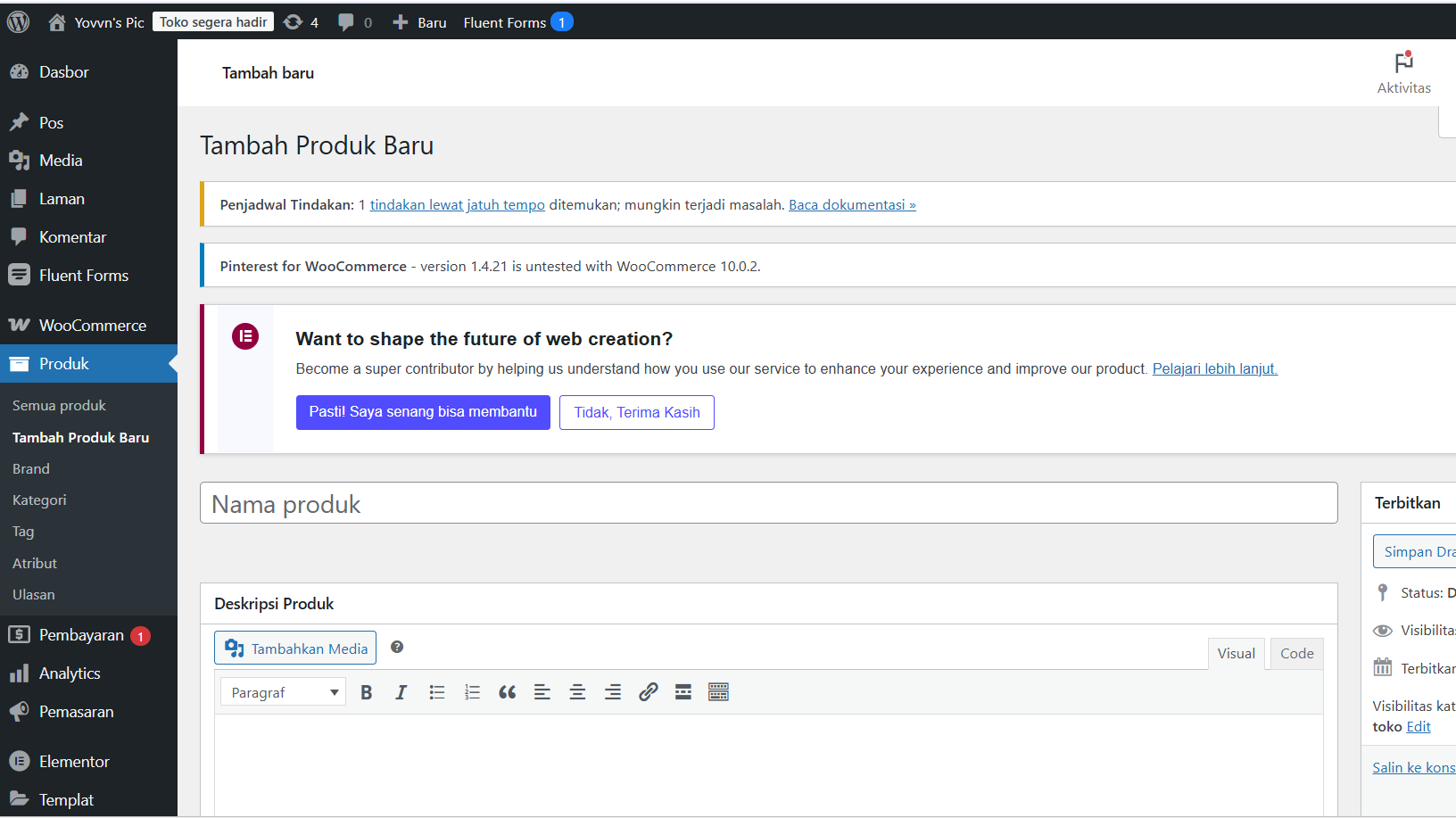The height and width of the screenshot is (818, 1456).
Task: Click the Bold formatting icon
Action: 366,692
